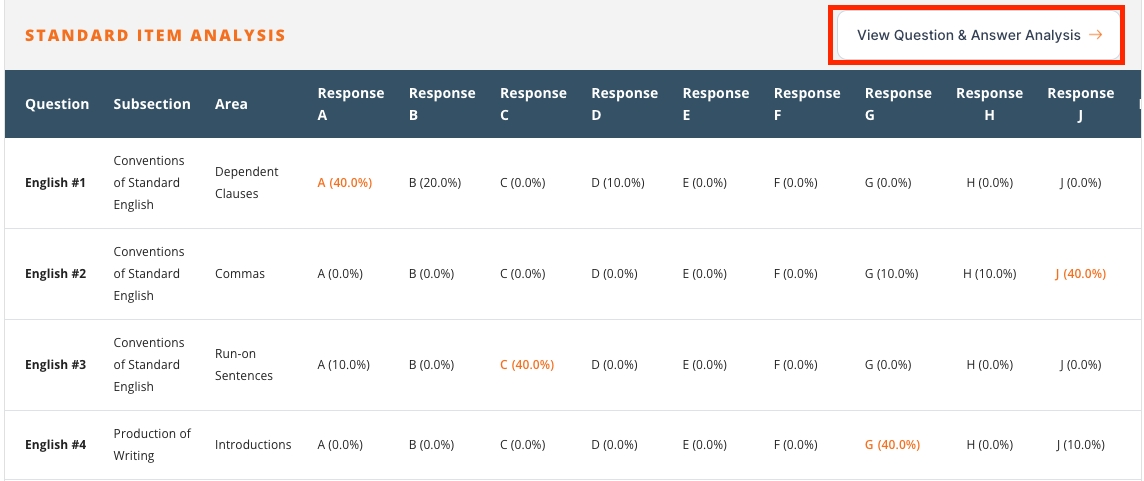Click the Dependent Clauses area cell

click(x=246, y=183)
